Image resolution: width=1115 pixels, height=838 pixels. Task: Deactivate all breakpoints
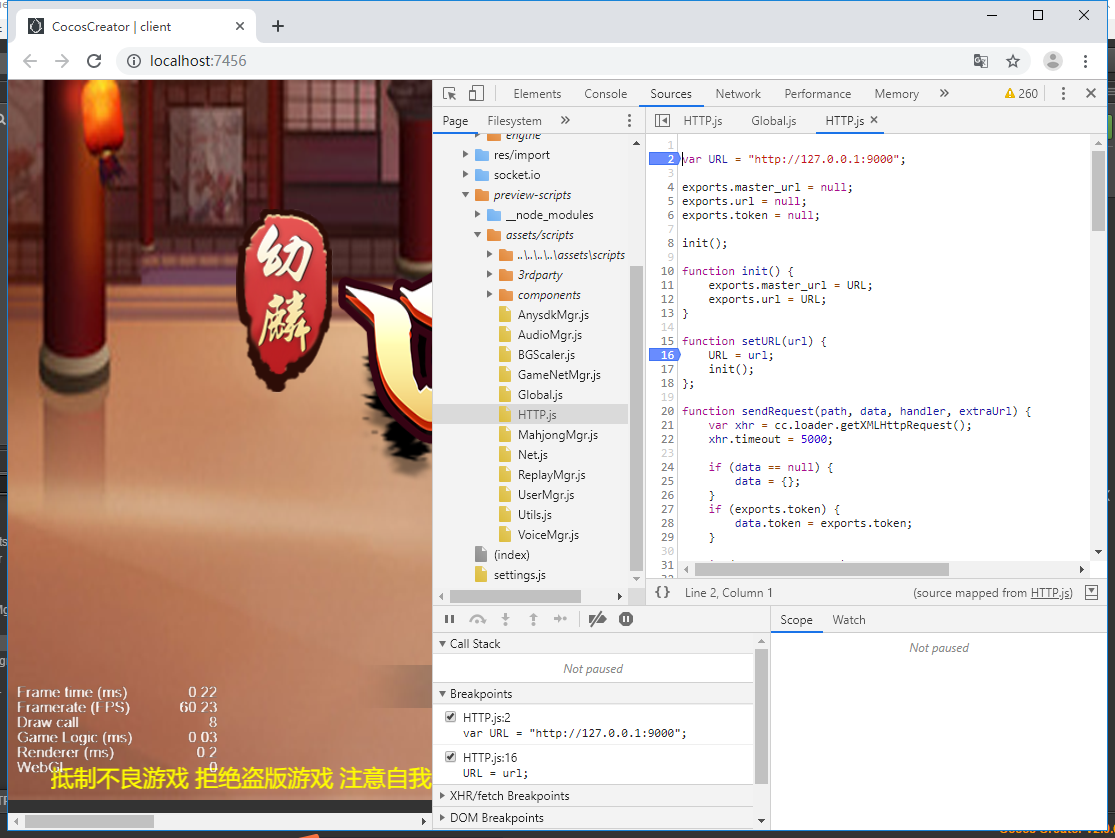click(x=597, y=619)
